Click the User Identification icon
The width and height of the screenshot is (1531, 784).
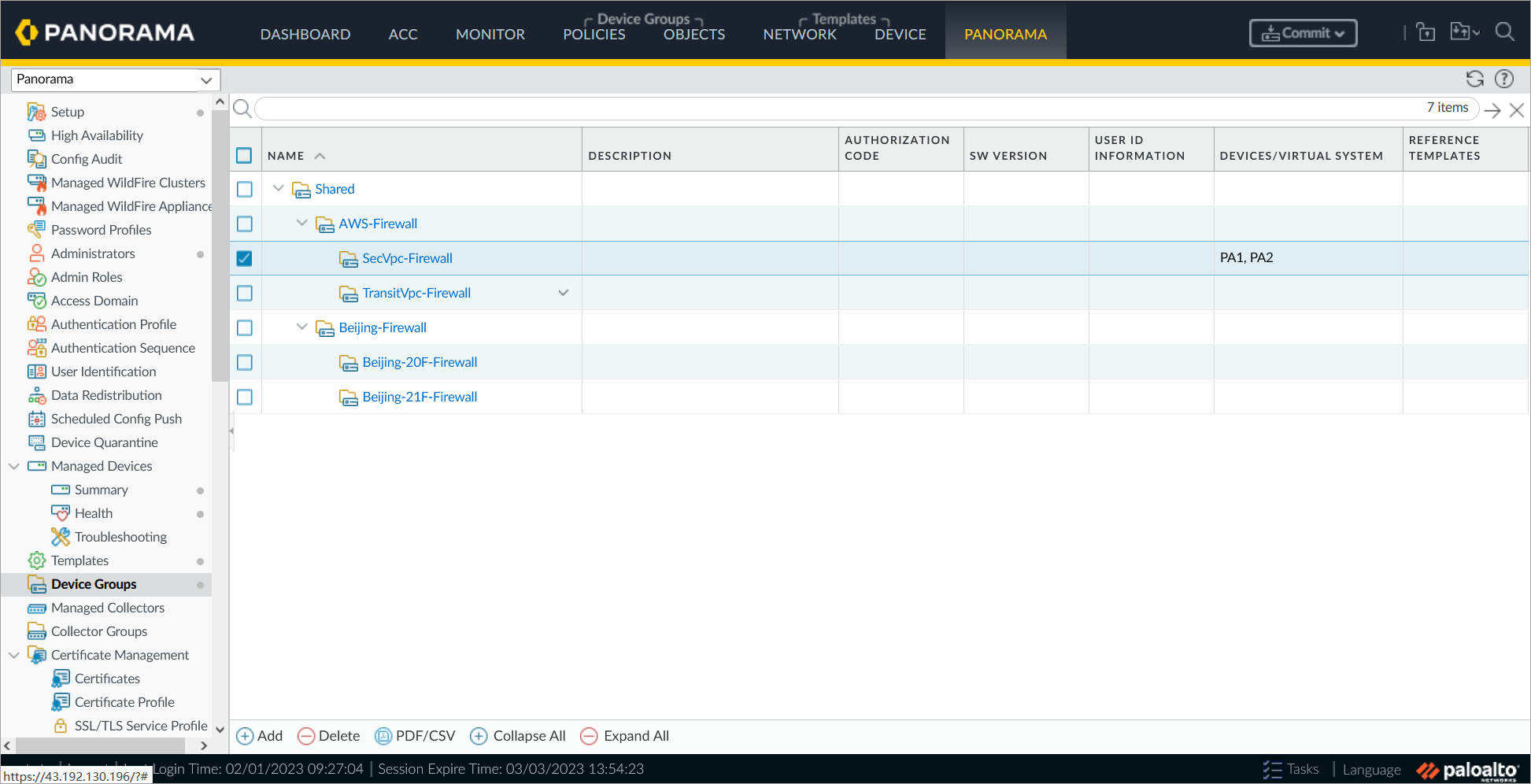pos(36,372)
